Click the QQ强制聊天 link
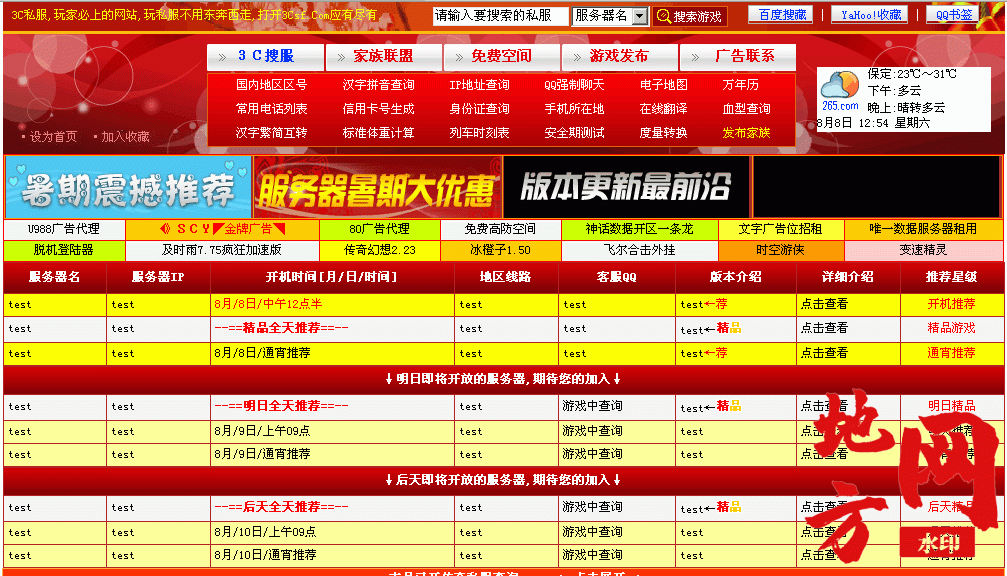 [x=574, y=85]
